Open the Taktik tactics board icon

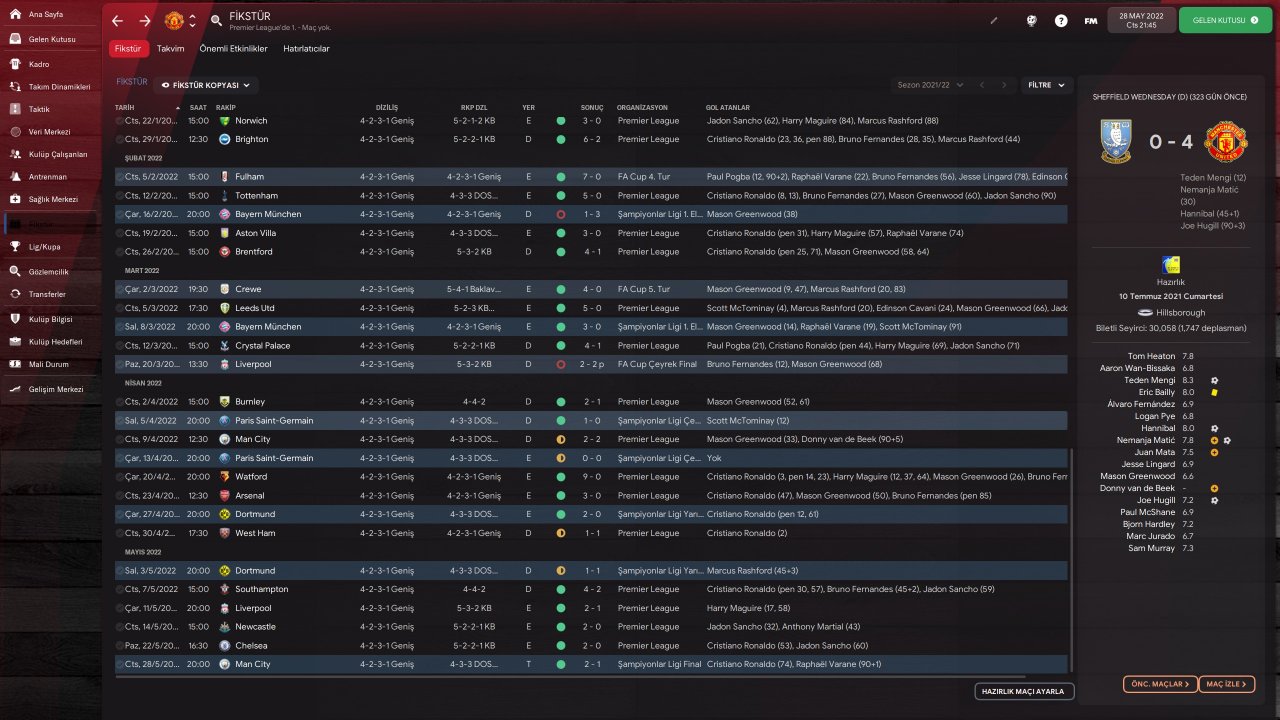(16, 109)
